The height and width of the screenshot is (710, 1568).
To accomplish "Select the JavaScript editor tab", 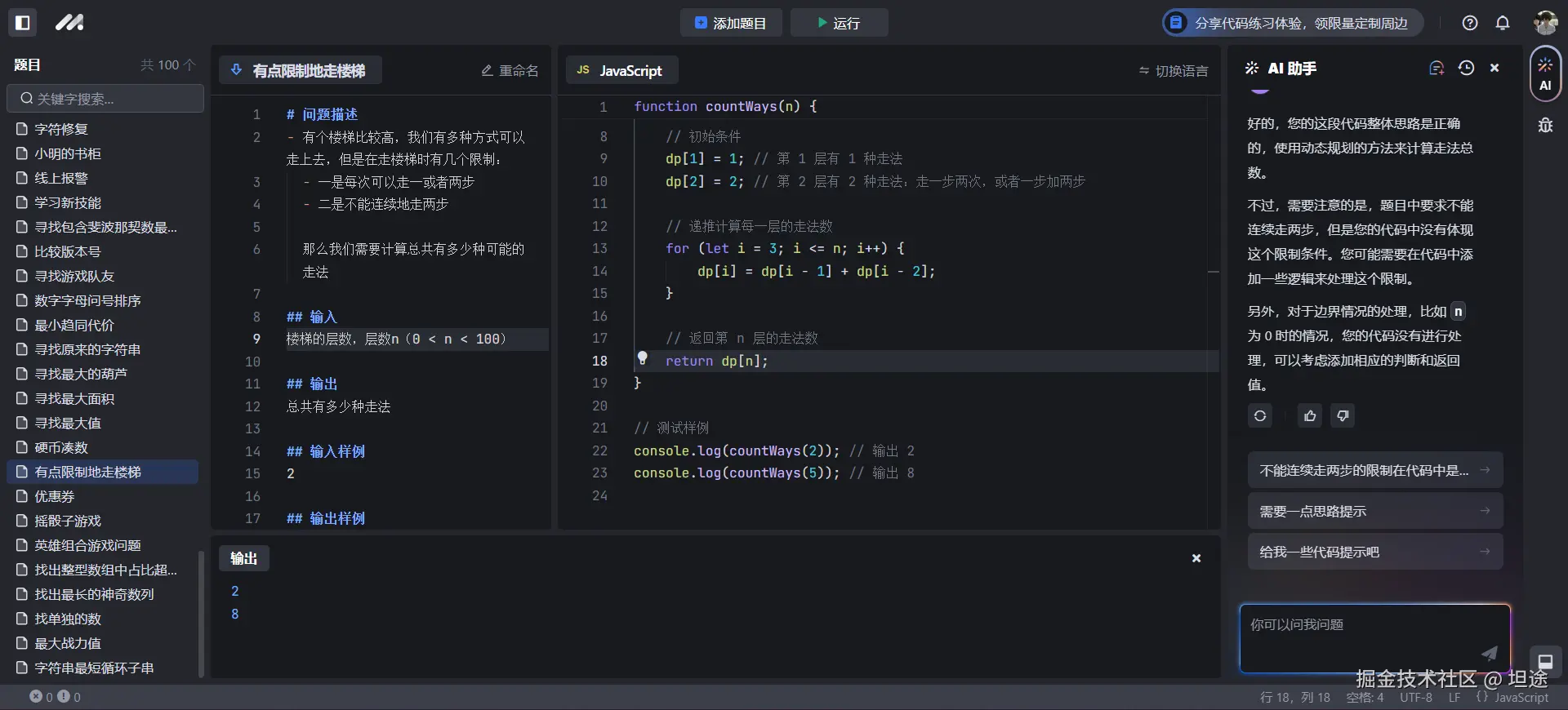I will coord(621,71).
